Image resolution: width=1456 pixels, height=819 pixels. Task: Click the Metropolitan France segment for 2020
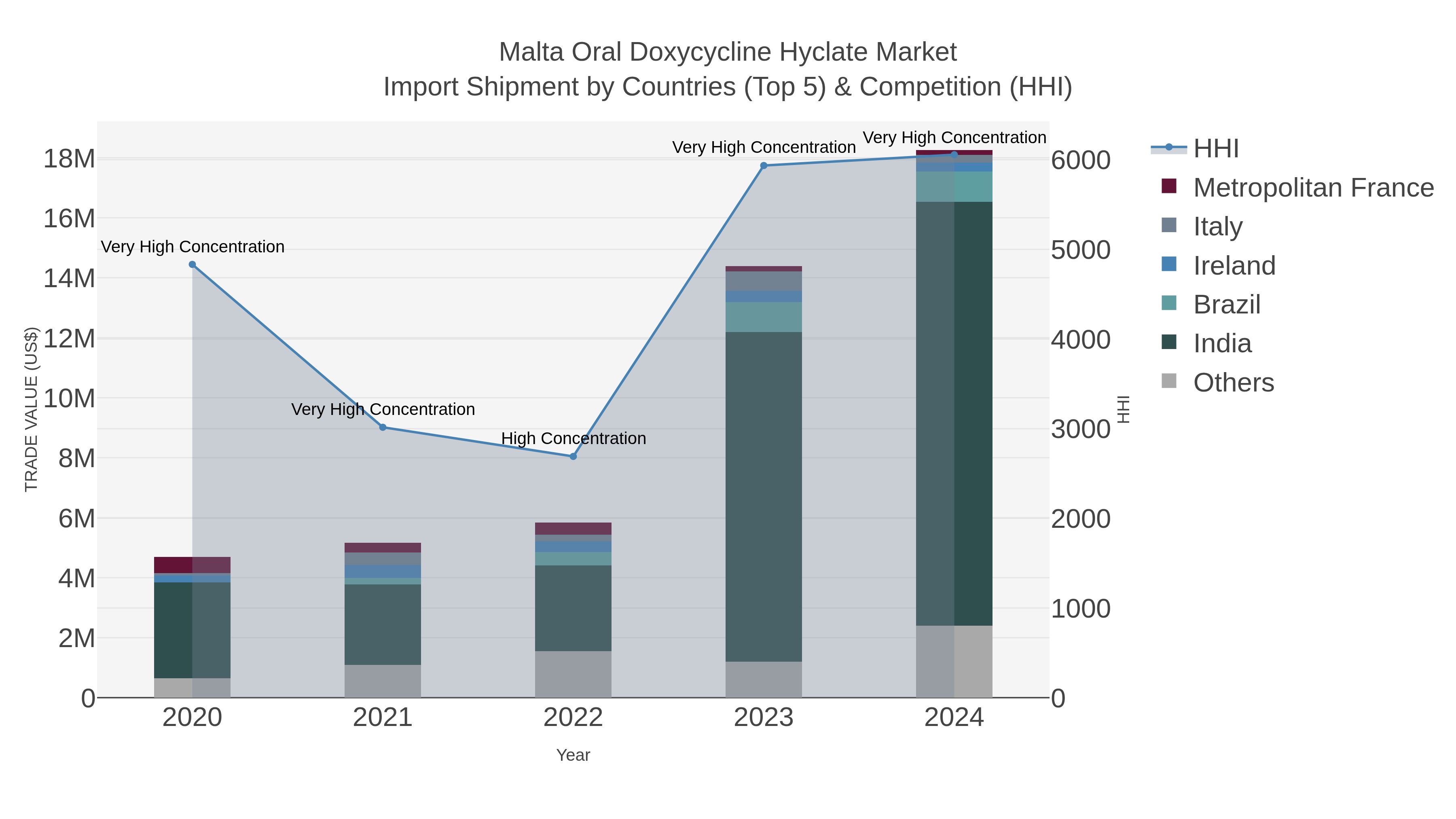(x=192, y=565)
